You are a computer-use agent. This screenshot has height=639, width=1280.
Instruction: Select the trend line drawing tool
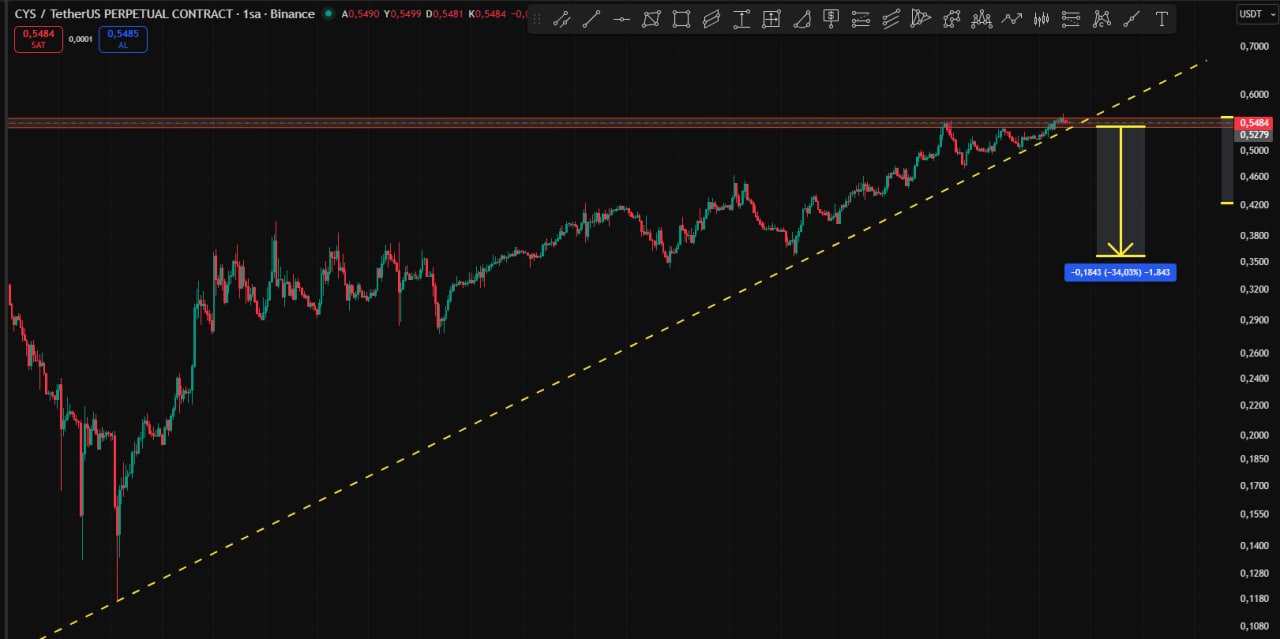click(x=591, y=19)
